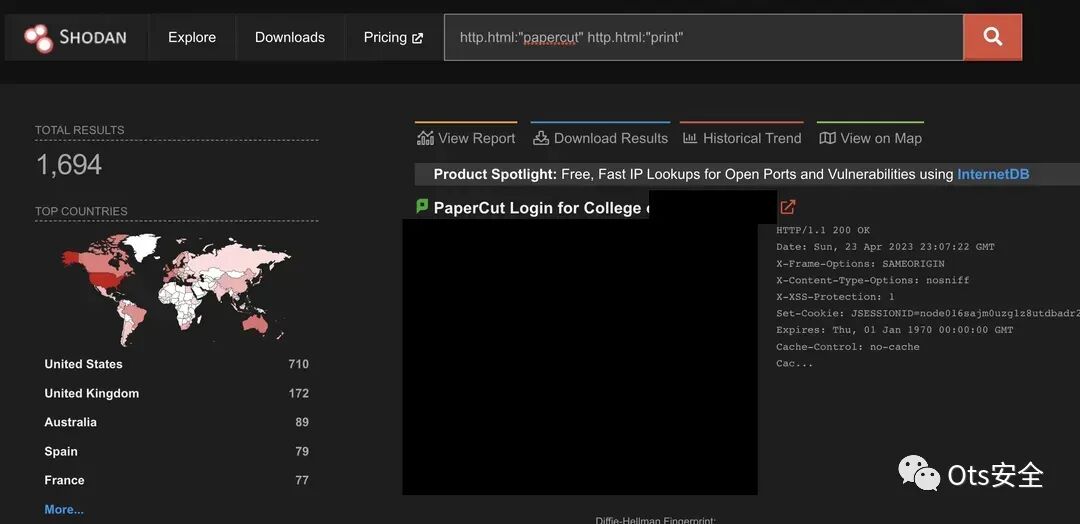
Task: Click the top countries world map
Action: (x=176, y=290)
